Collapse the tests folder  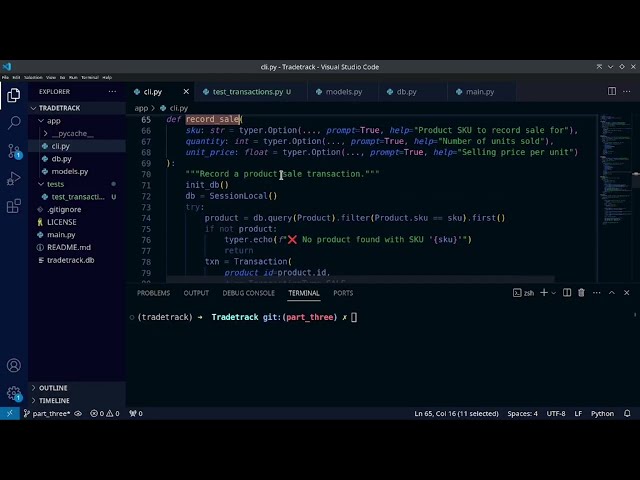77,184
